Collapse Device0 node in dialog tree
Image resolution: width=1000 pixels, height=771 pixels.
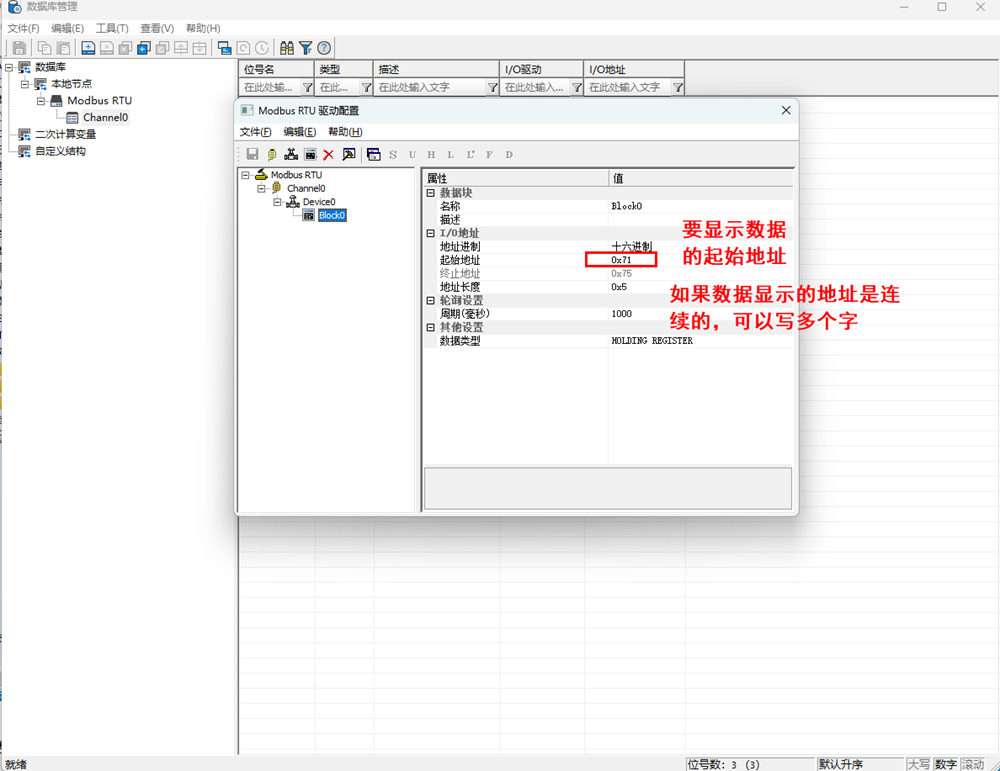click(277, 202)
